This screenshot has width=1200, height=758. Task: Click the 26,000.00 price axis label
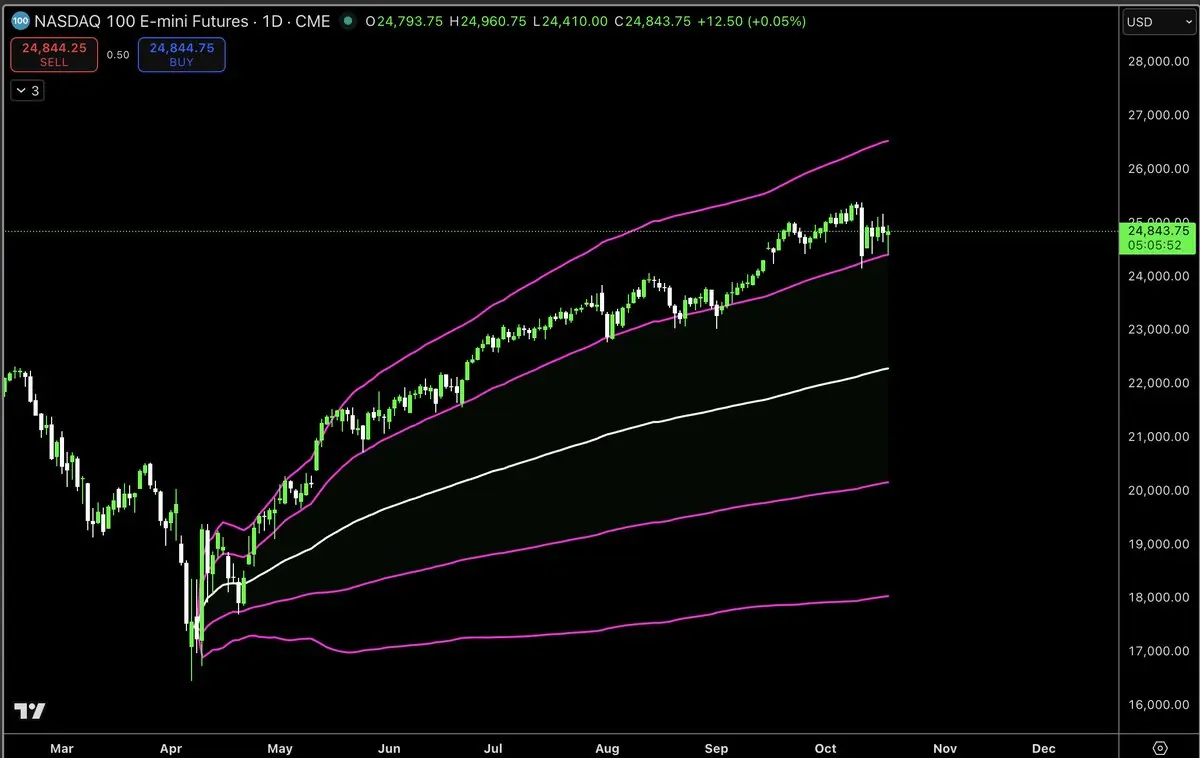pos(1158,169)
